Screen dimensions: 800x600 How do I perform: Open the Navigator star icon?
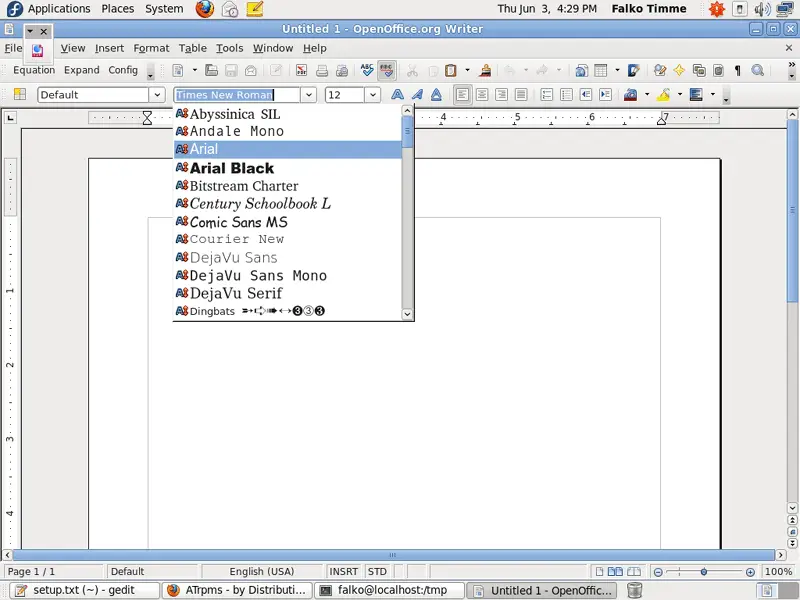[679, 70]
